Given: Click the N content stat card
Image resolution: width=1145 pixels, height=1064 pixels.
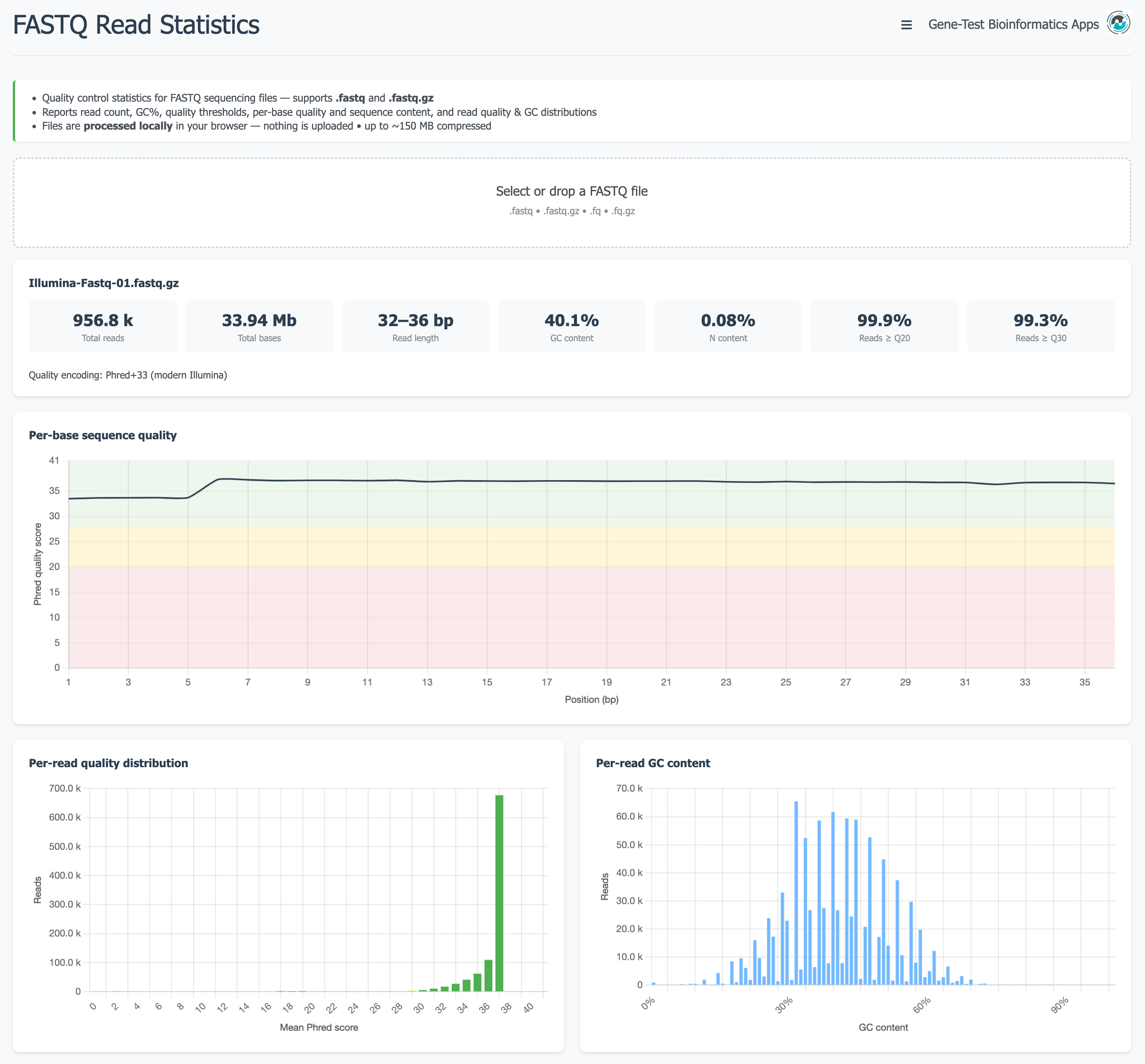Looking at the screenshot, I should (x=728, y=326).
